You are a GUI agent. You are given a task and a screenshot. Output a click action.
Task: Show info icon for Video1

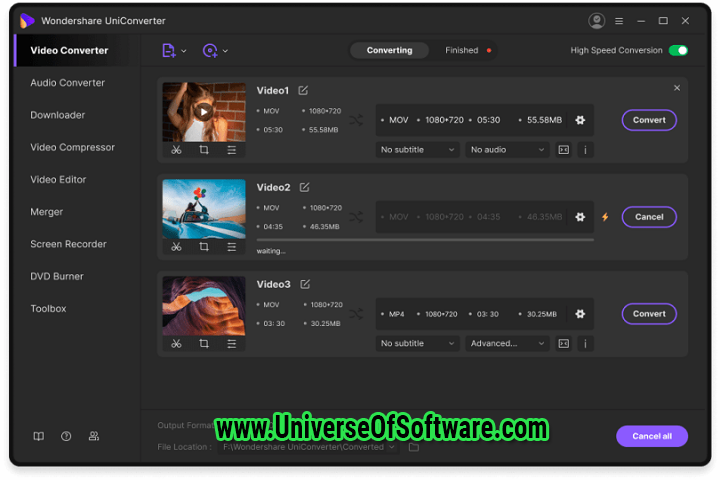pos(585,150)
